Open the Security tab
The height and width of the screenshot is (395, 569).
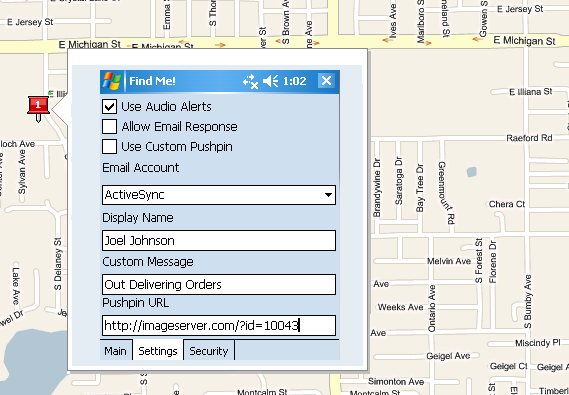coord(209,351)
